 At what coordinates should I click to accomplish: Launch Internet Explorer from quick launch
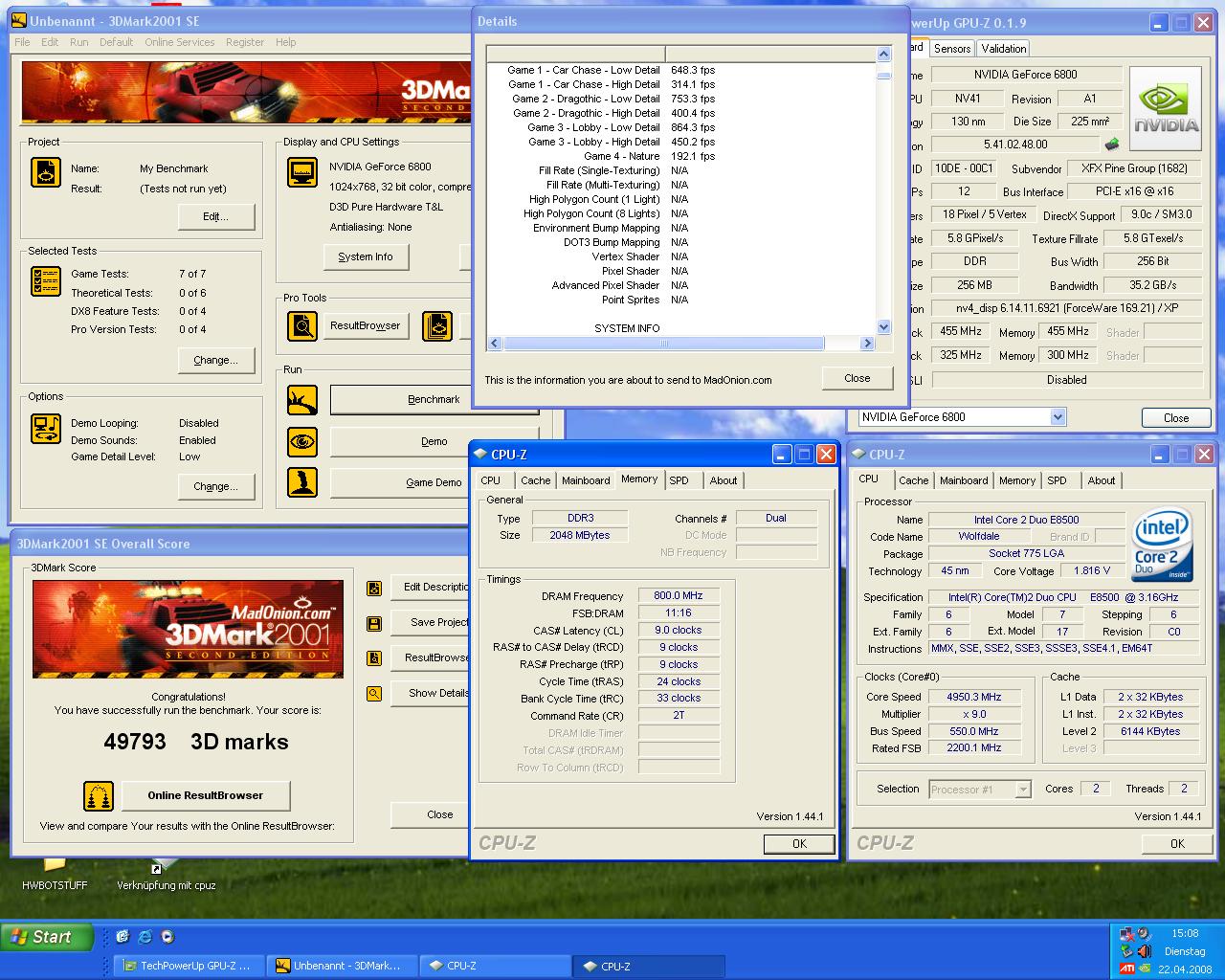point(145,937)
